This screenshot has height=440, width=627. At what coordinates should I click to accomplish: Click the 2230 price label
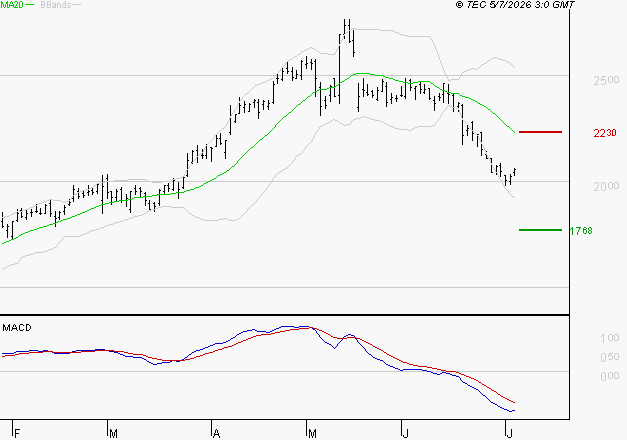605,133
